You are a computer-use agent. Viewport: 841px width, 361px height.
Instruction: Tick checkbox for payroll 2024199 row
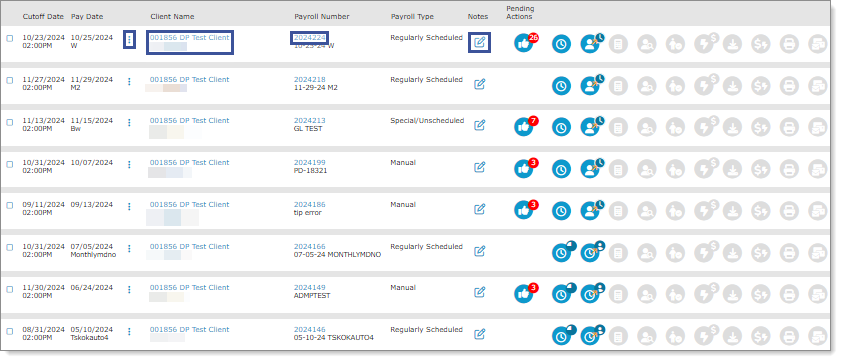10,164
